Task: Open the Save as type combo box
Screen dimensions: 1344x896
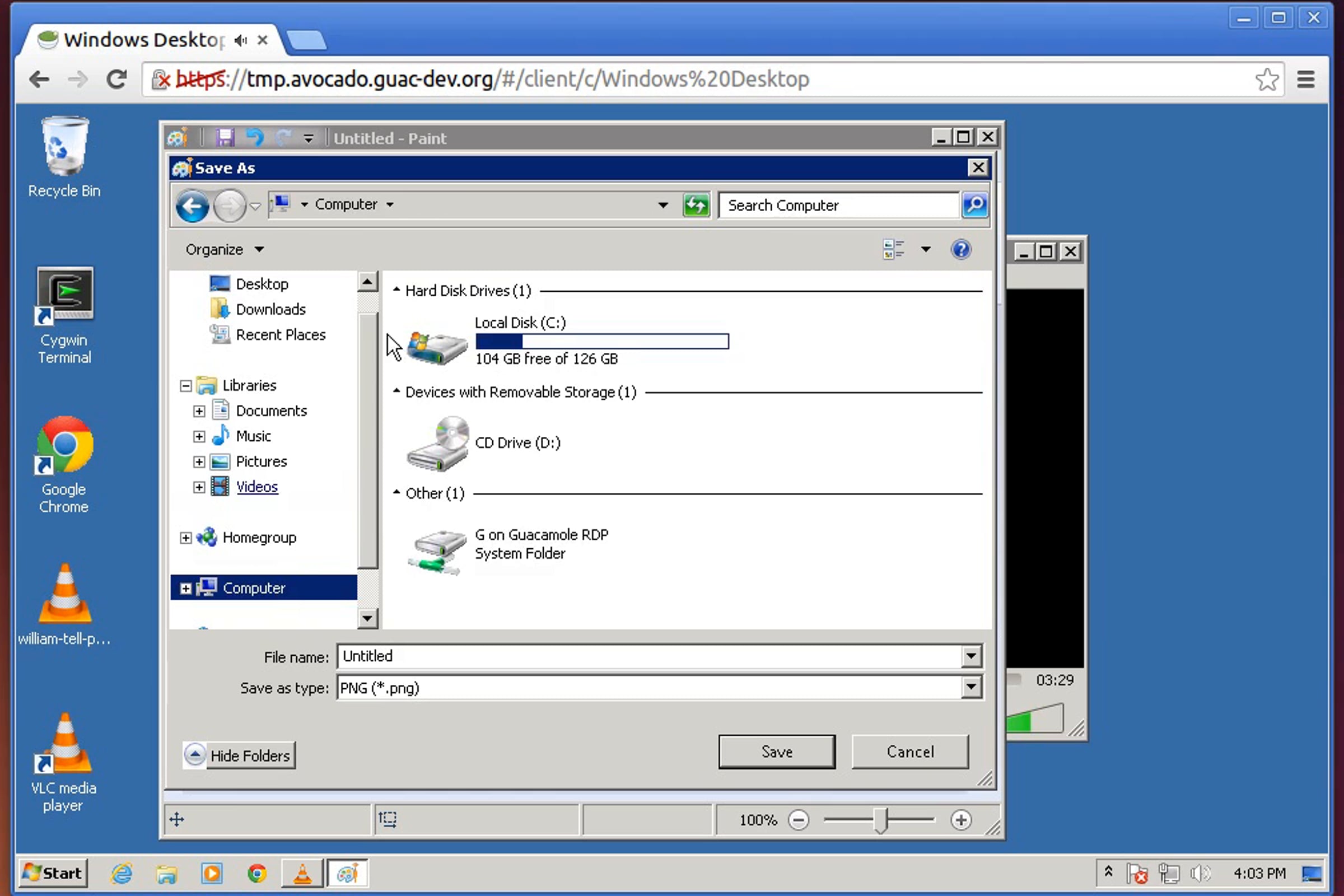Action: point(660,688)
